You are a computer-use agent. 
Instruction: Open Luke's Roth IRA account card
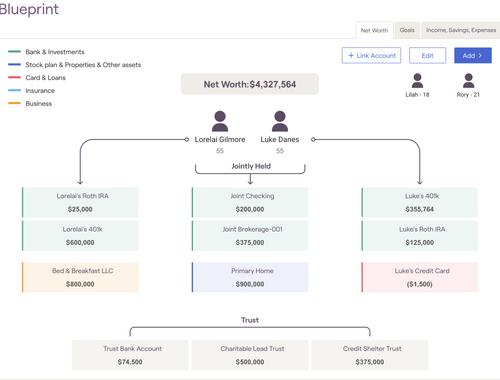420,236
